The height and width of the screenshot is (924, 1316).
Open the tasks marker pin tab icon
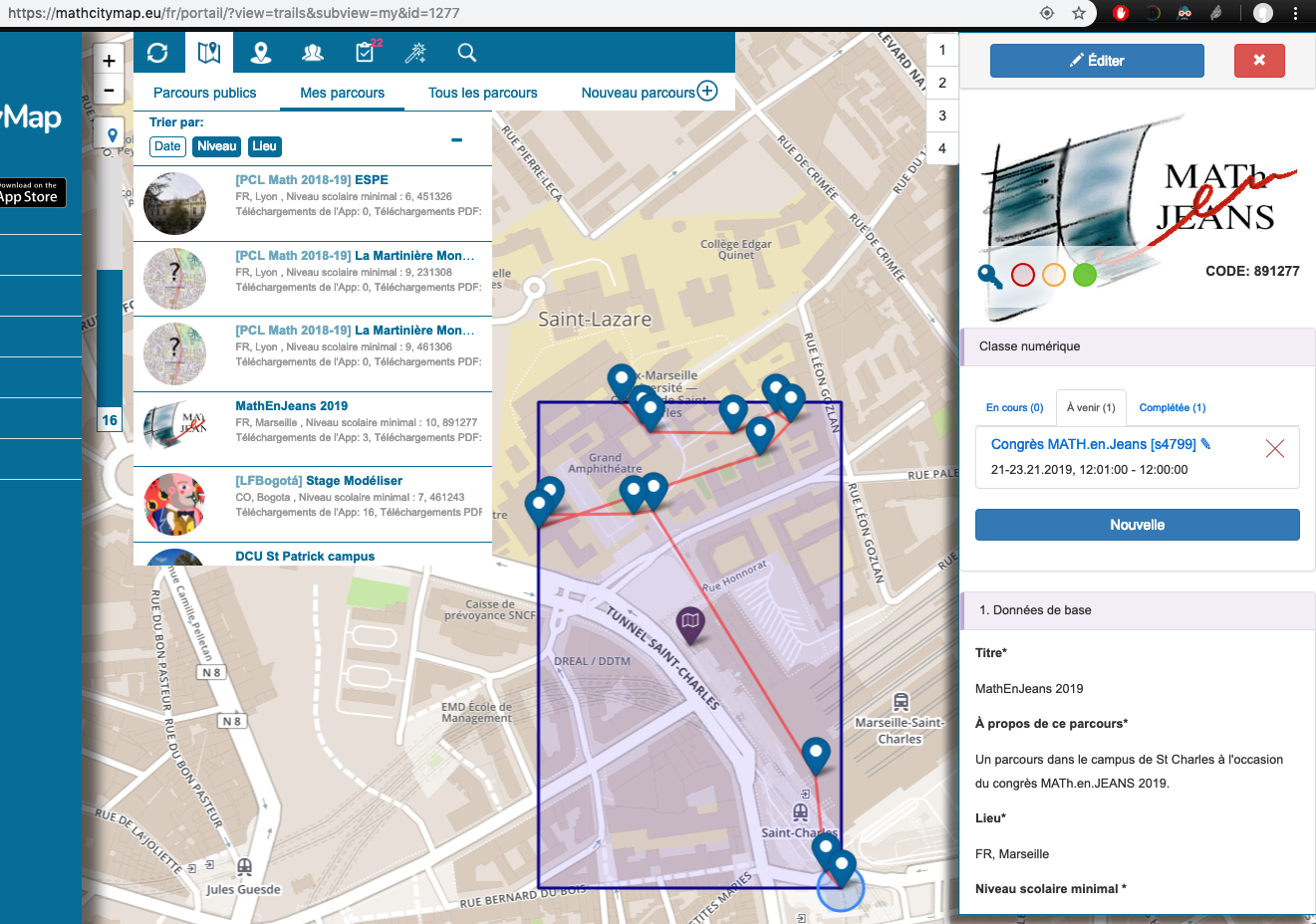point(261,53)
